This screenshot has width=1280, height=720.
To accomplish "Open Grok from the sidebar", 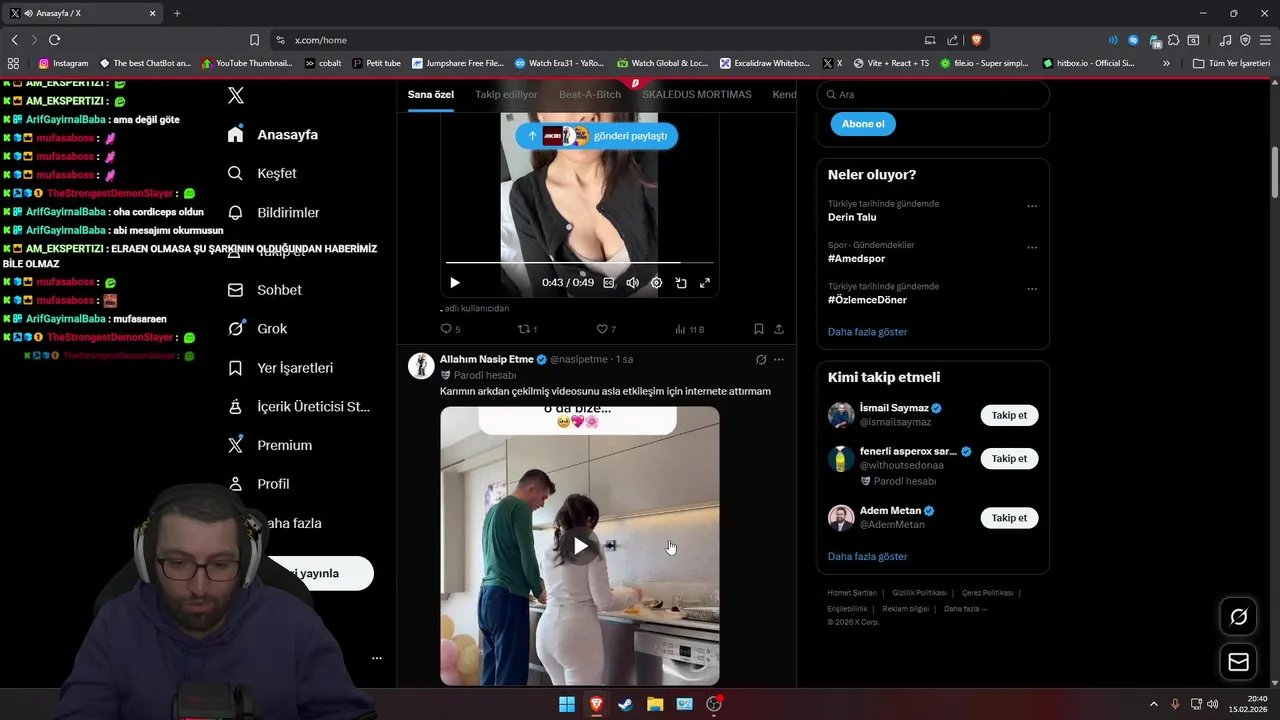I will point(257,328).
